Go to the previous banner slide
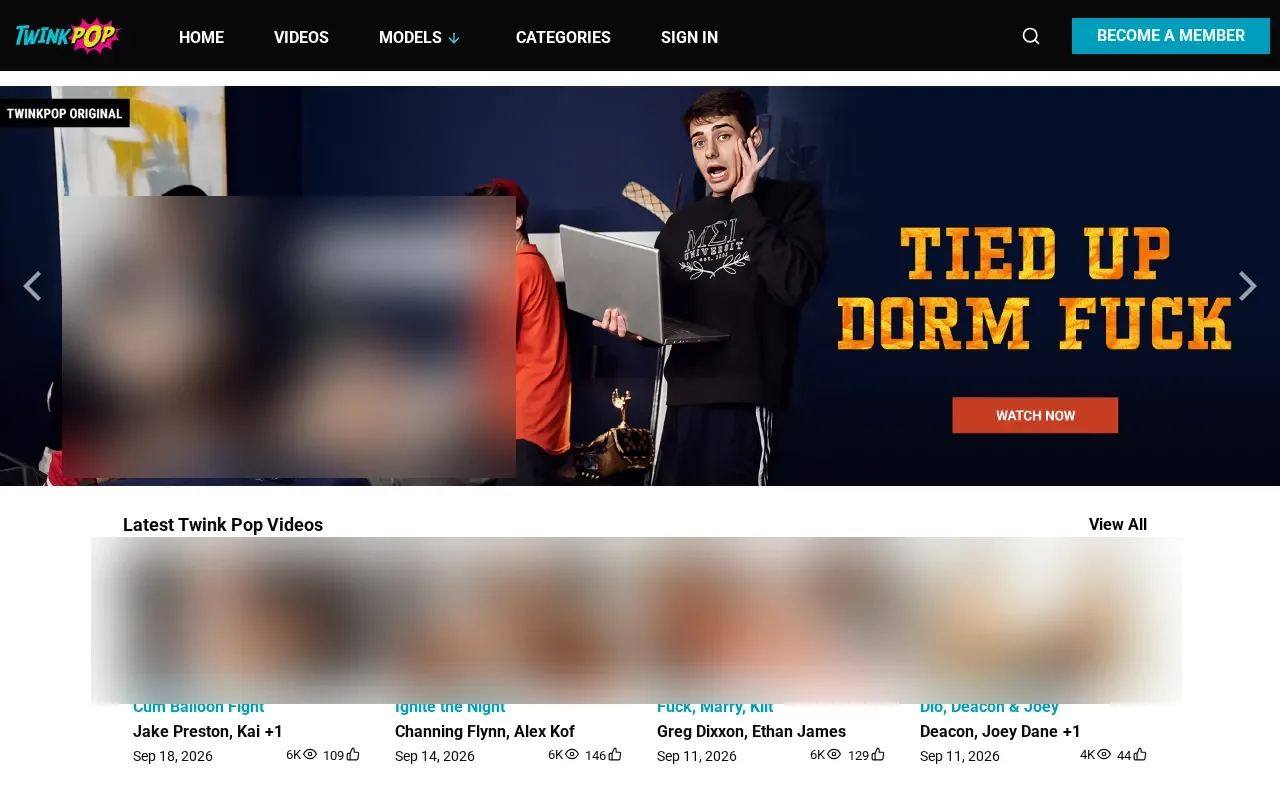 [32, 286]
